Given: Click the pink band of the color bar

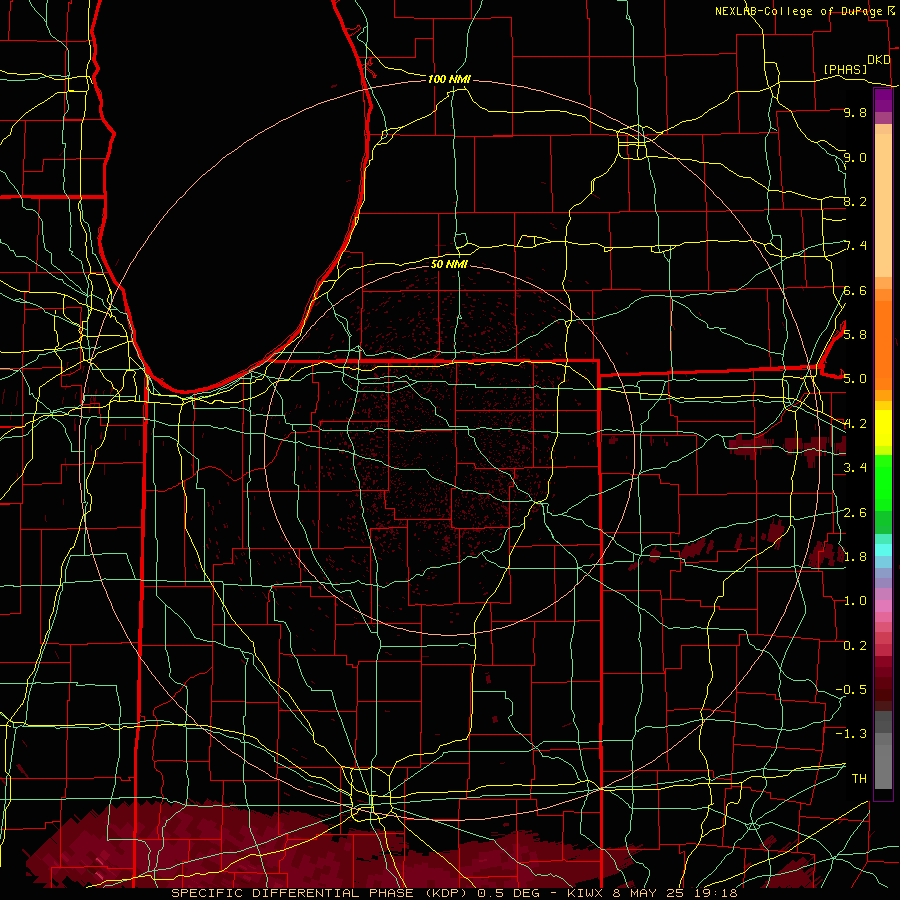Looking at the screenshot, I should click(x=883, y=606).
